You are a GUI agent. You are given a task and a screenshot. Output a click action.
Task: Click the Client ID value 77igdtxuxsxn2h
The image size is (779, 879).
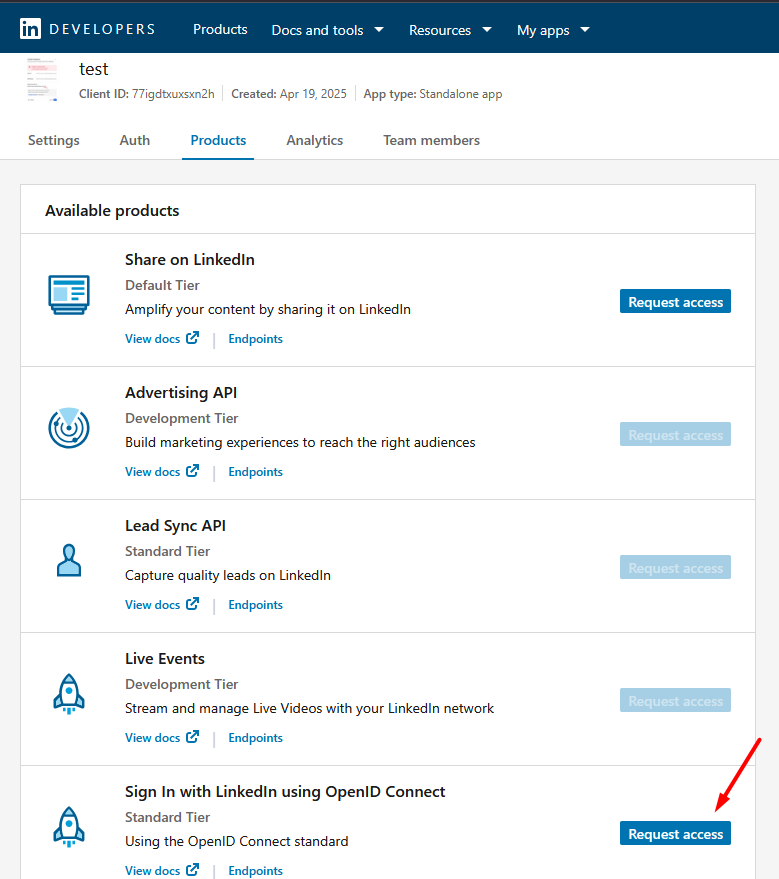(173, 94)
